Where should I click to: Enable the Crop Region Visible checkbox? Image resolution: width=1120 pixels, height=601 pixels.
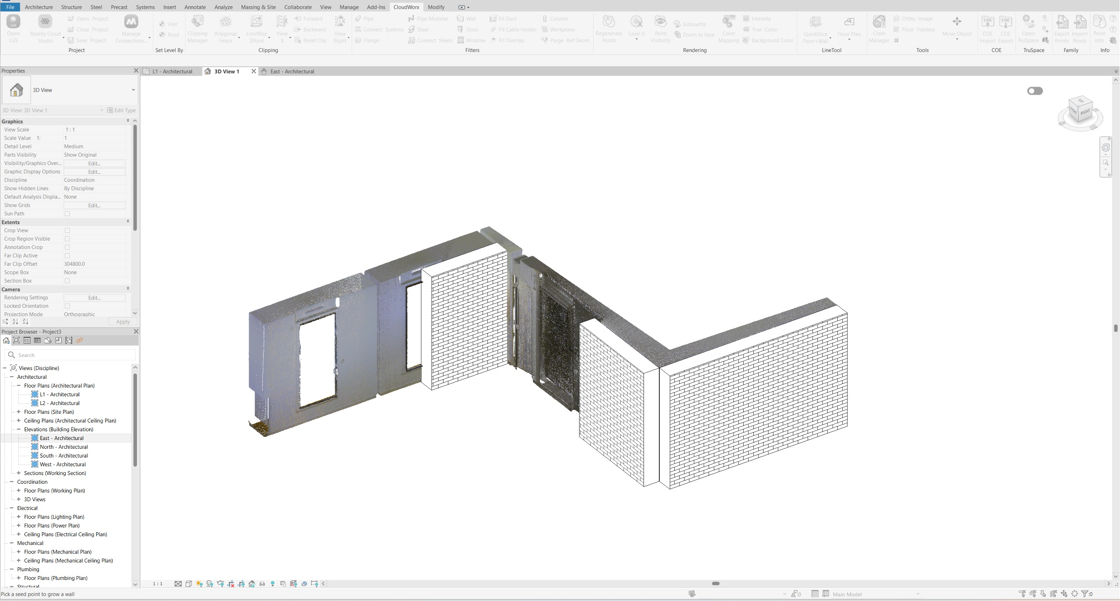pyautogui.click(x=67, y=239)
